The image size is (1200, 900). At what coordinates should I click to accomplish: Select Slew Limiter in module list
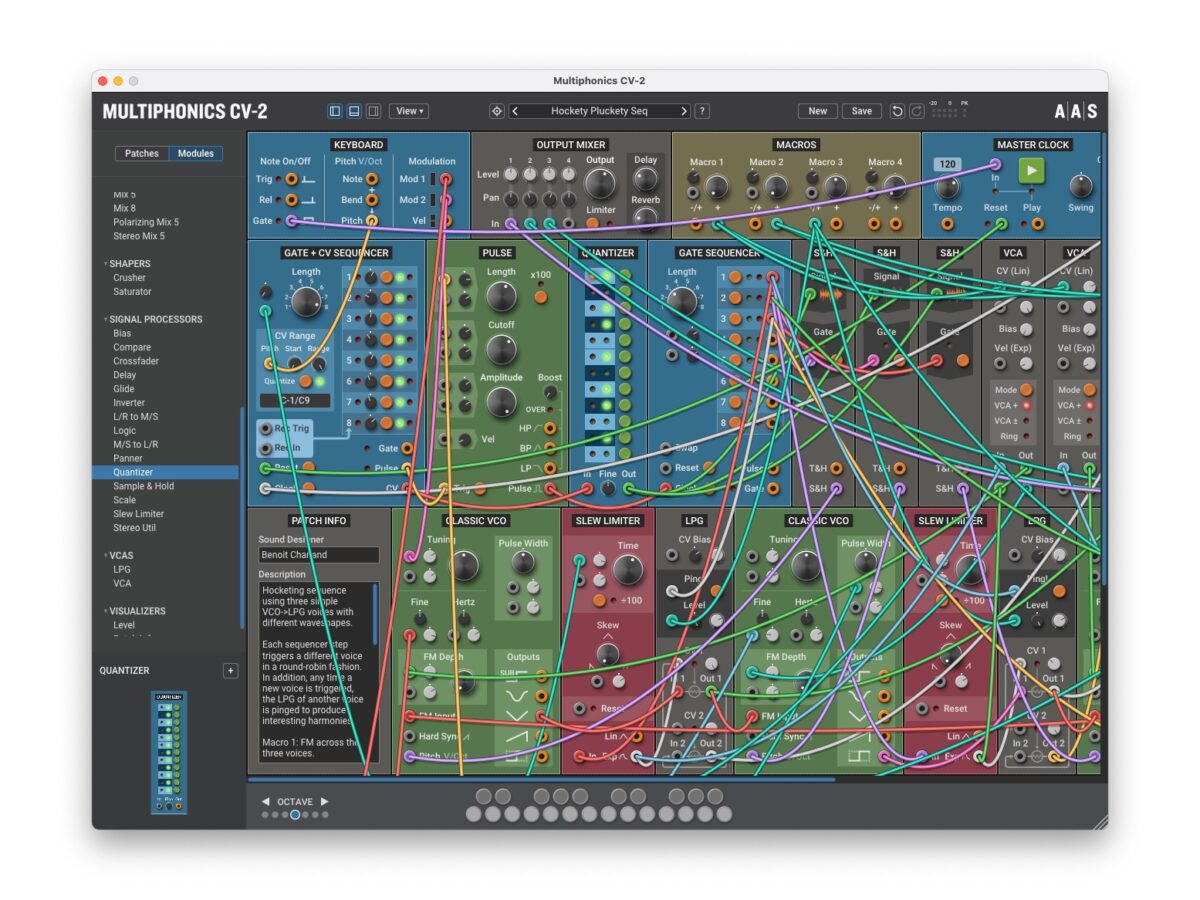click(x=138, y=514)
